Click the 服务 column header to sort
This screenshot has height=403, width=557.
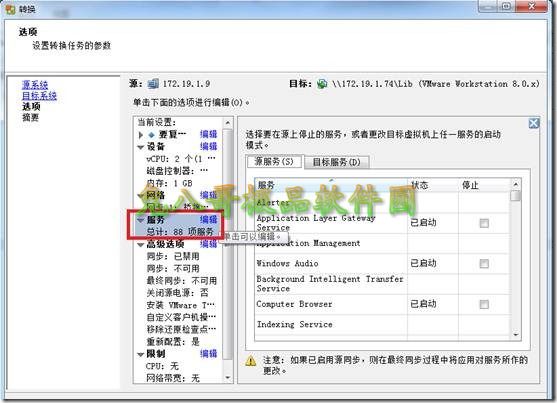[x=331, y=185]
